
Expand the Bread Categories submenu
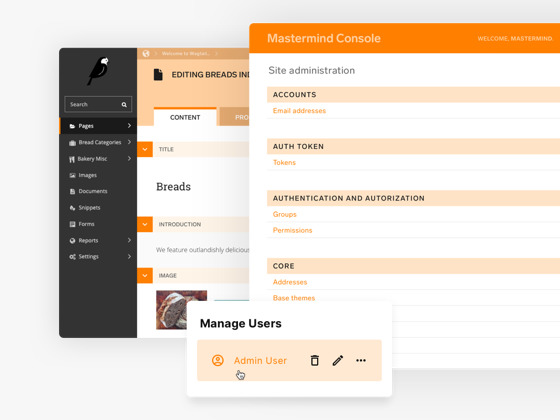(129, 142)
